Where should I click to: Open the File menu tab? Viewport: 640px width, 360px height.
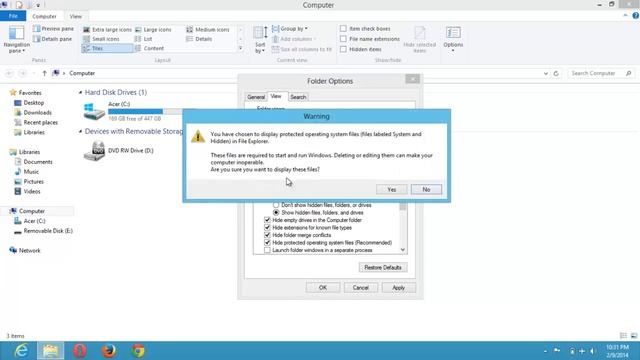13,16
